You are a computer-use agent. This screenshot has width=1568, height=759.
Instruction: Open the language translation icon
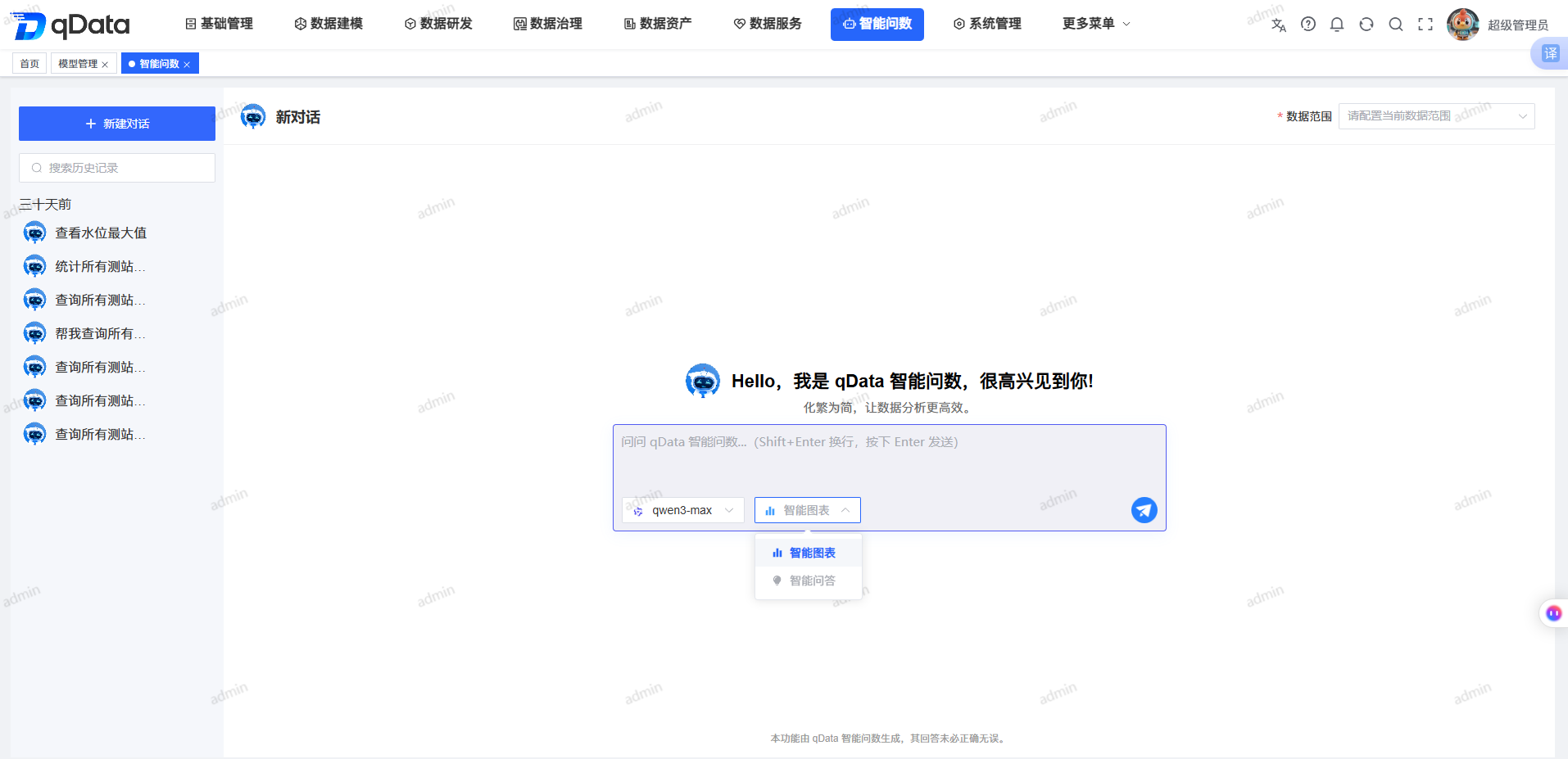(x=1279, y=25)
